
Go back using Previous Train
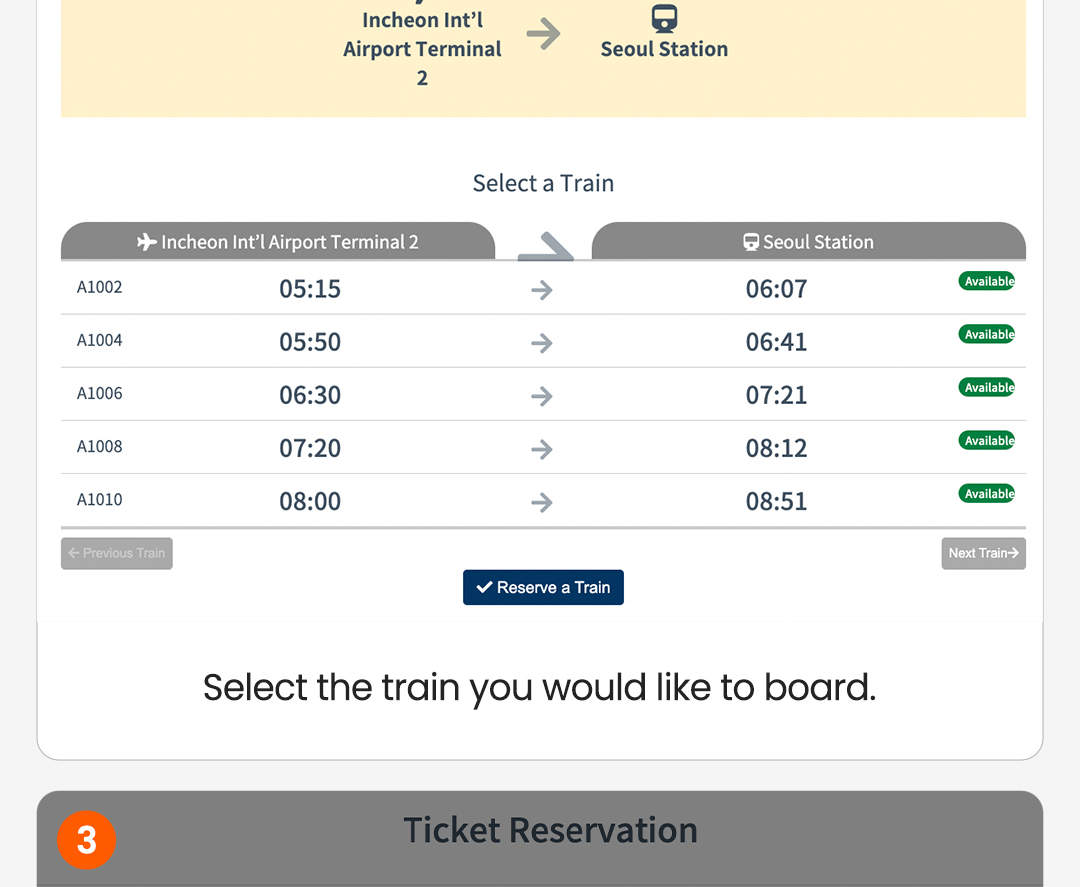(x=116, y=553)
